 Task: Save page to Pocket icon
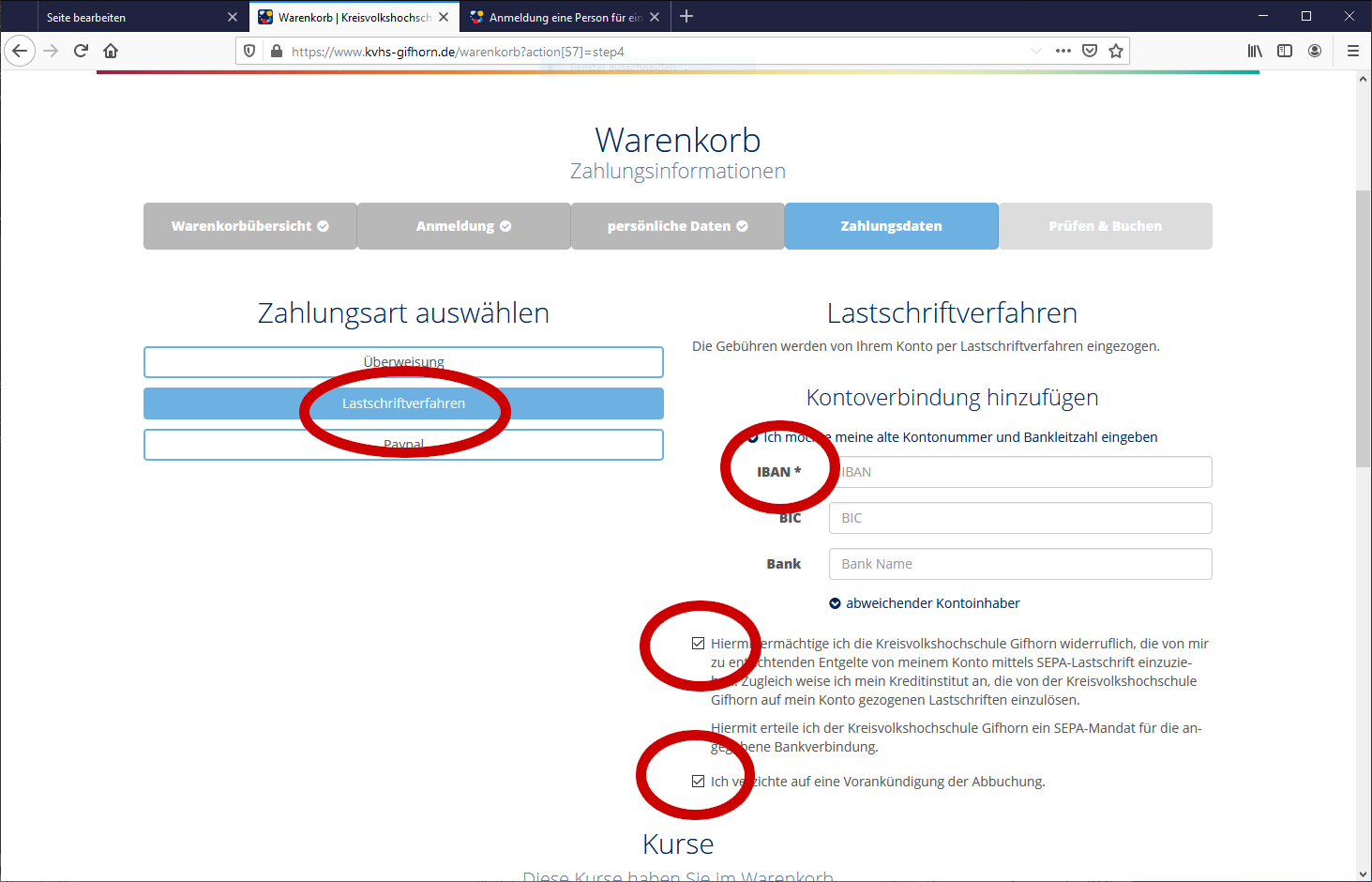(x=1090, y=51)
